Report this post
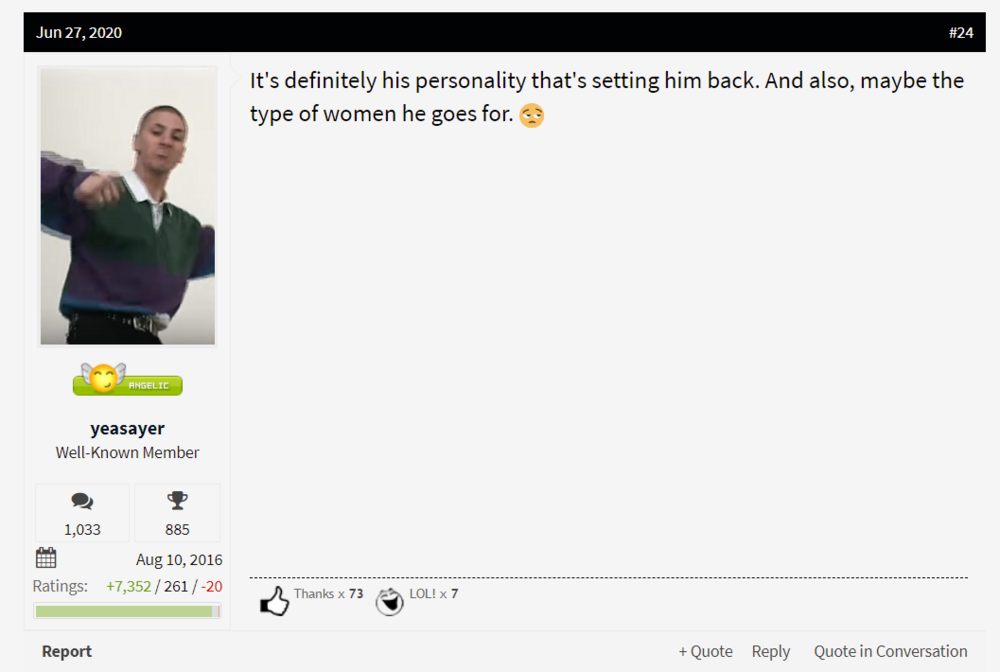1000x672 pixels. (x=67, y=651)
